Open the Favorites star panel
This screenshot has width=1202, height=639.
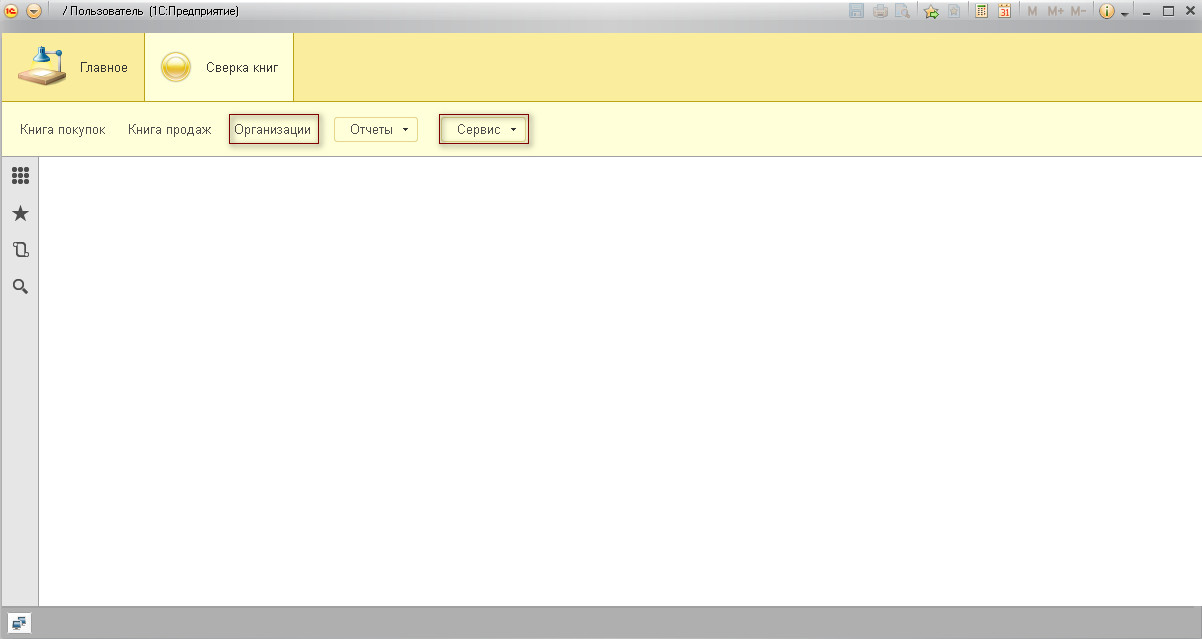pos(20,213)
